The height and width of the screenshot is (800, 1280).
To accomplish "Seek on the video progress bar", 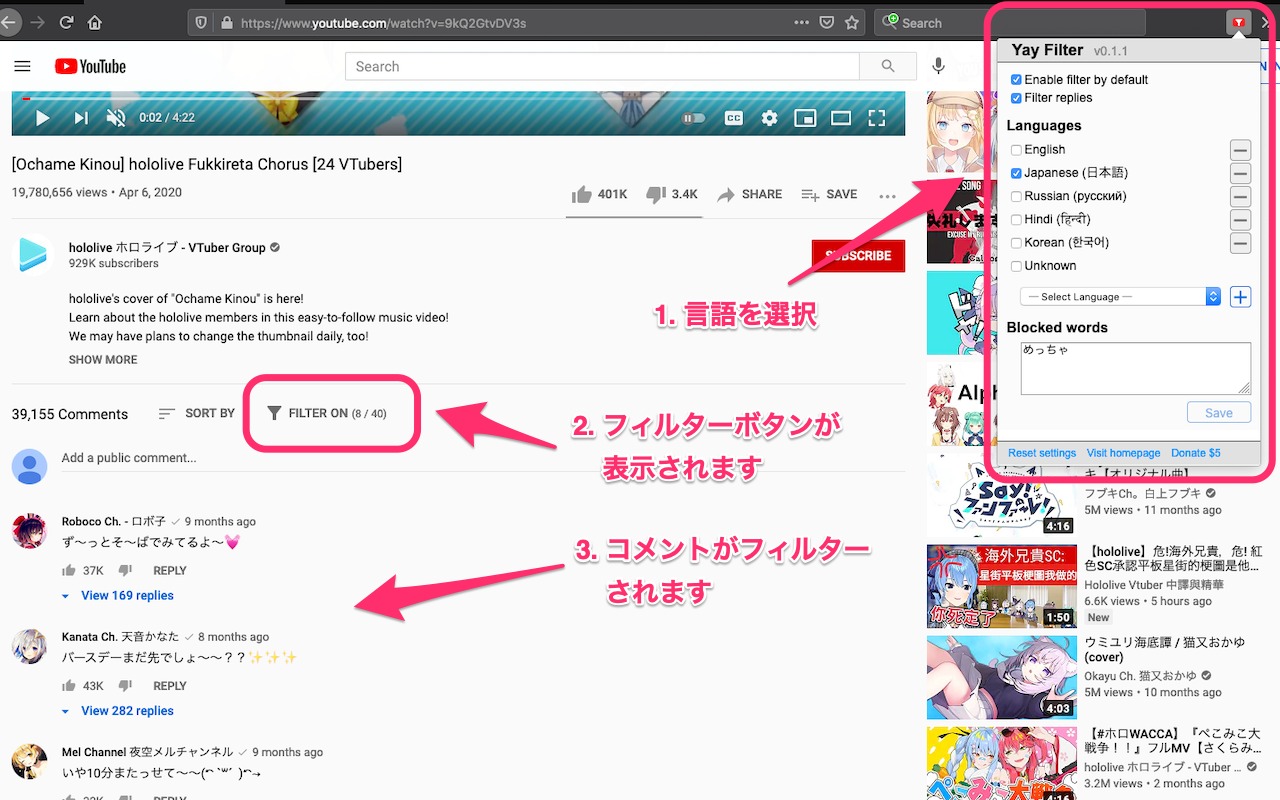I will [x=458, y=98].
